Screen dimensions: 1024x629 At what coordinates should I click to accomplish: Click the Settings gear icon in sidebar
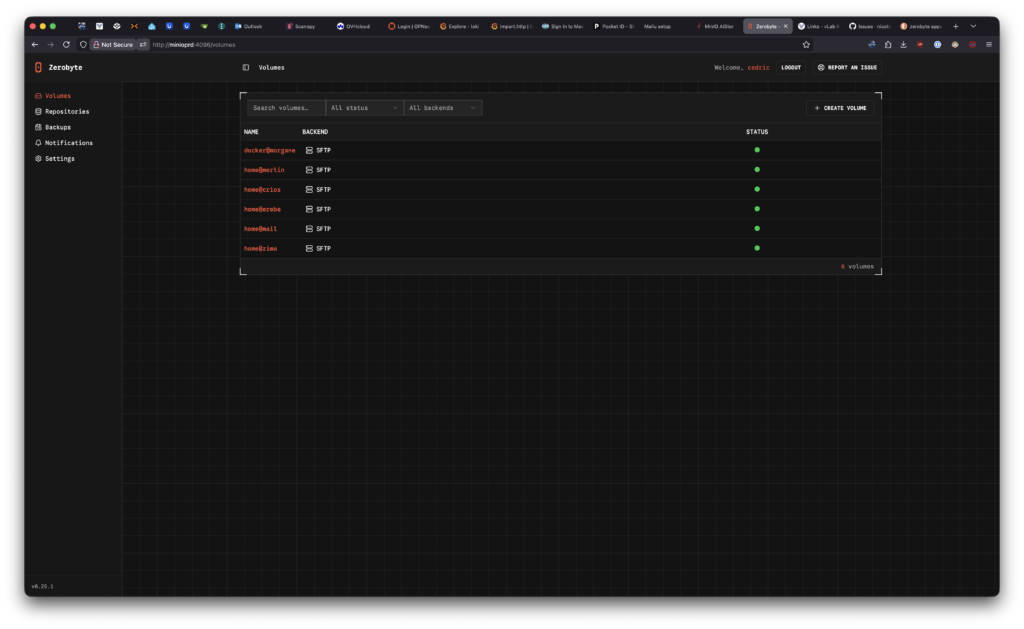point(38,159)
